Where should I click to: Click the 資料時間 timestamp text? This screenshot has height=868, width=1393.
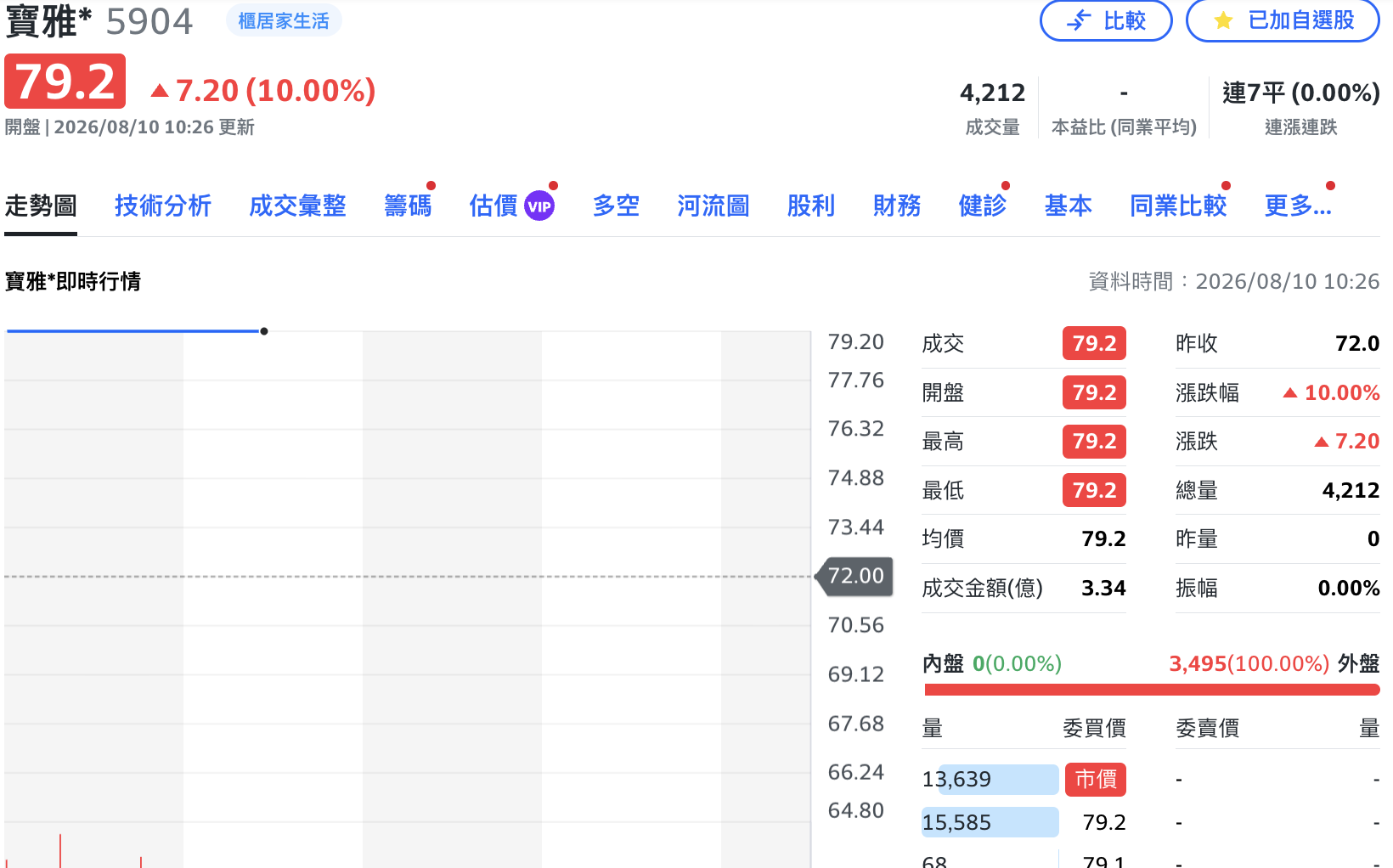coord(1234,281)
